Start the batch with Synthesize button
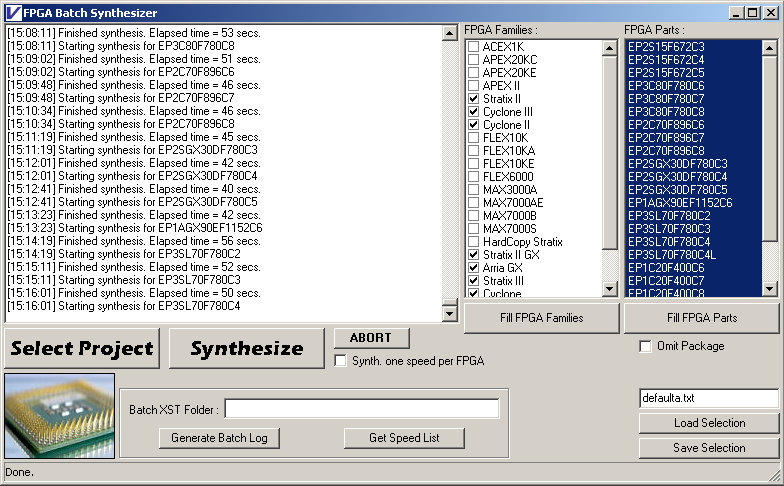The image size is (784, 486). [x=247, y=348]
